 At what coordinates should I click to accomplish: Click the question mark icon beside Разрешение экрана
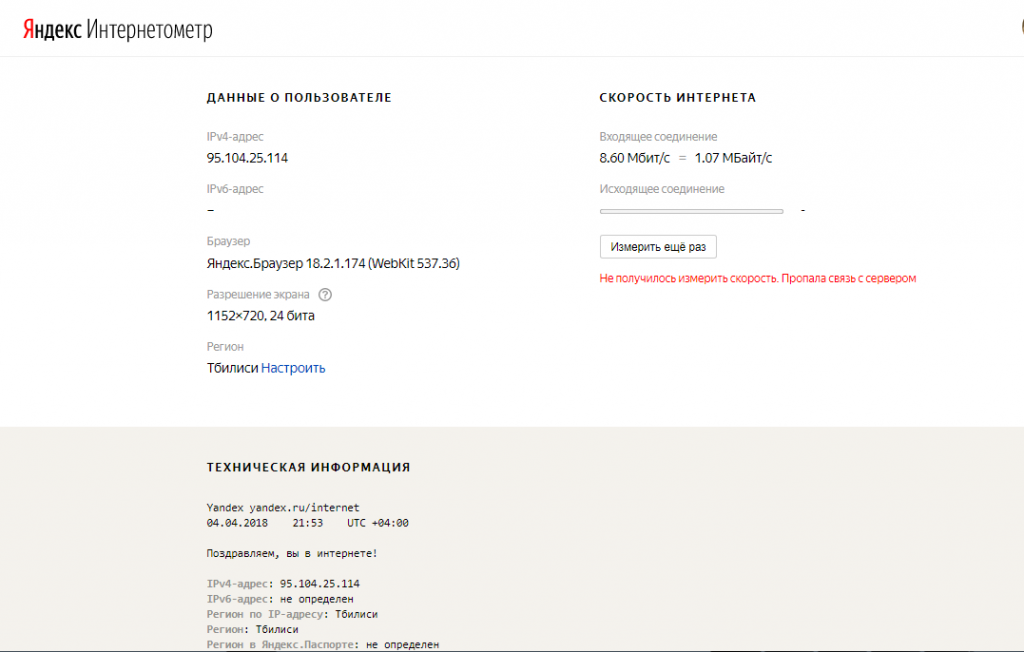point(324,295)
